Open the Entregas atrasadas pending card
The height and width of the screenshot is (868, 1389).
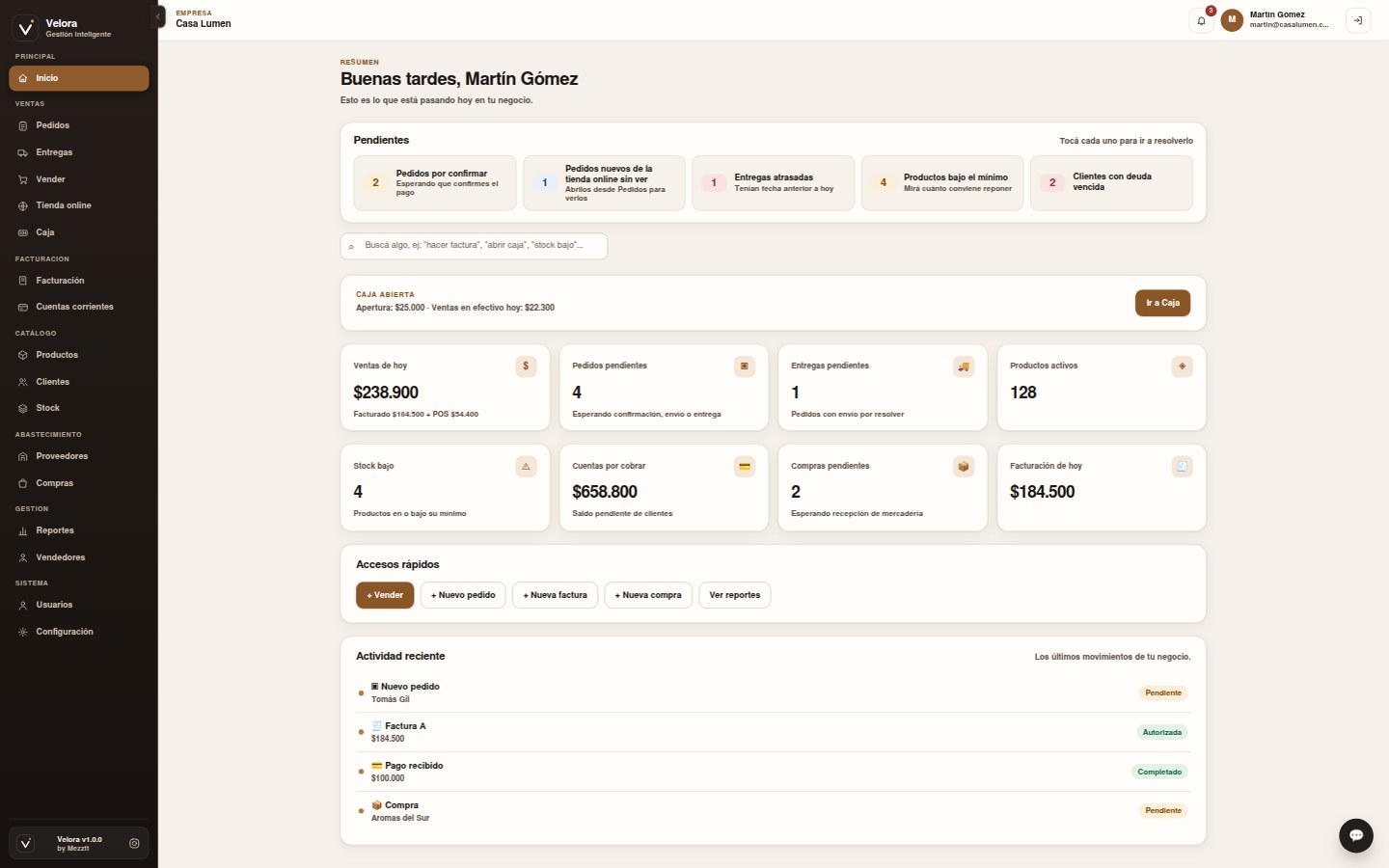coord(774,182)
